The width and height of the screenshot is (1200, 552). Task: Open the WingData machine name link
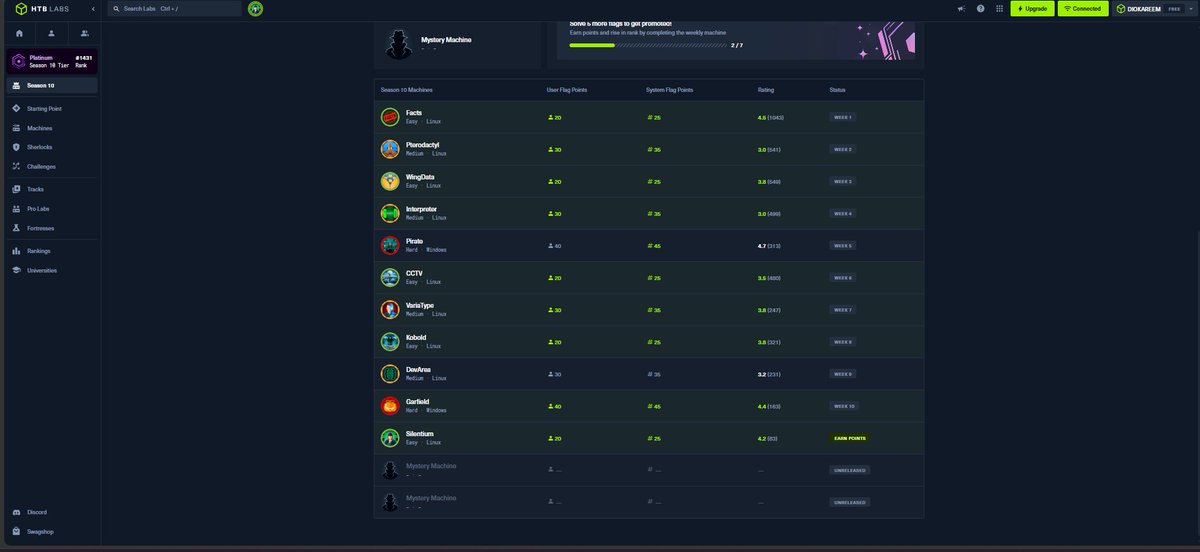point(420,177)
